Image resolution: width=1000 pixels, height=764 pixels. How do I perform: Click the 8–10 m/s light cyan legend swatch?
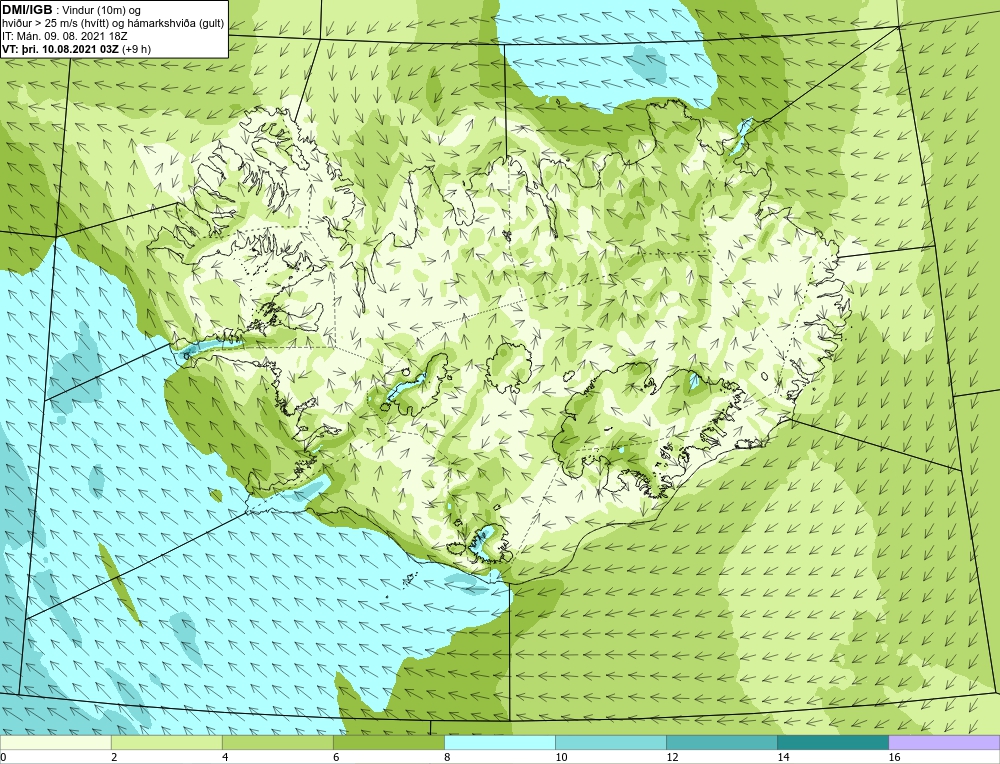click(500, 743)
